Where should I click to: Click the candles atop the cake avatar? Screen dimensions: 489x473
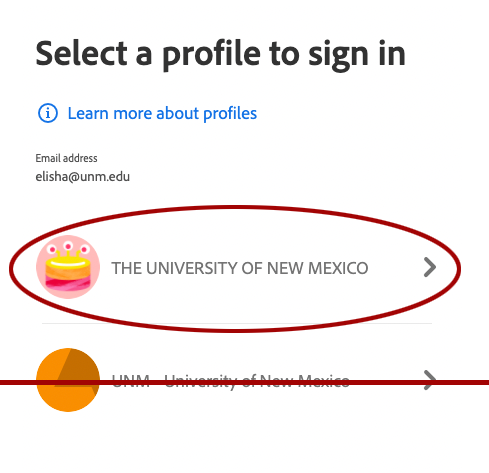tap(68, 250)
